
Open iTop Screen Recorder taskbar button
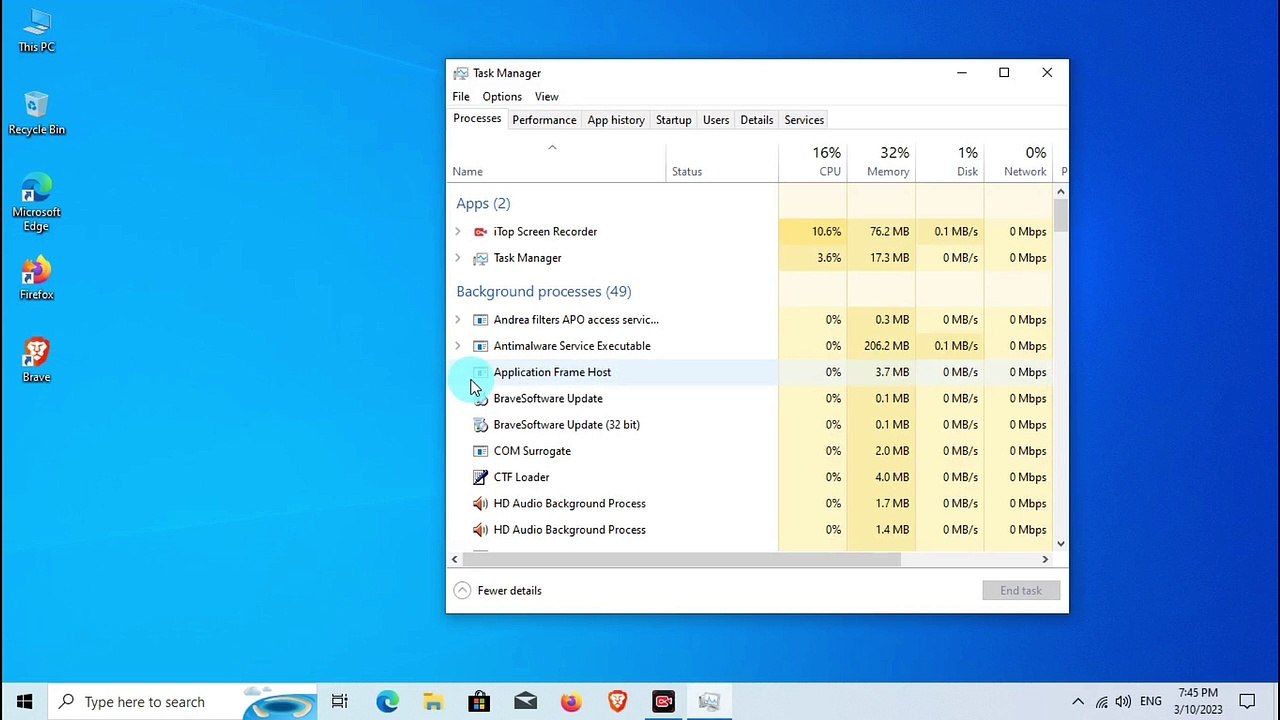pyautogui.click(x=664, y=702)
